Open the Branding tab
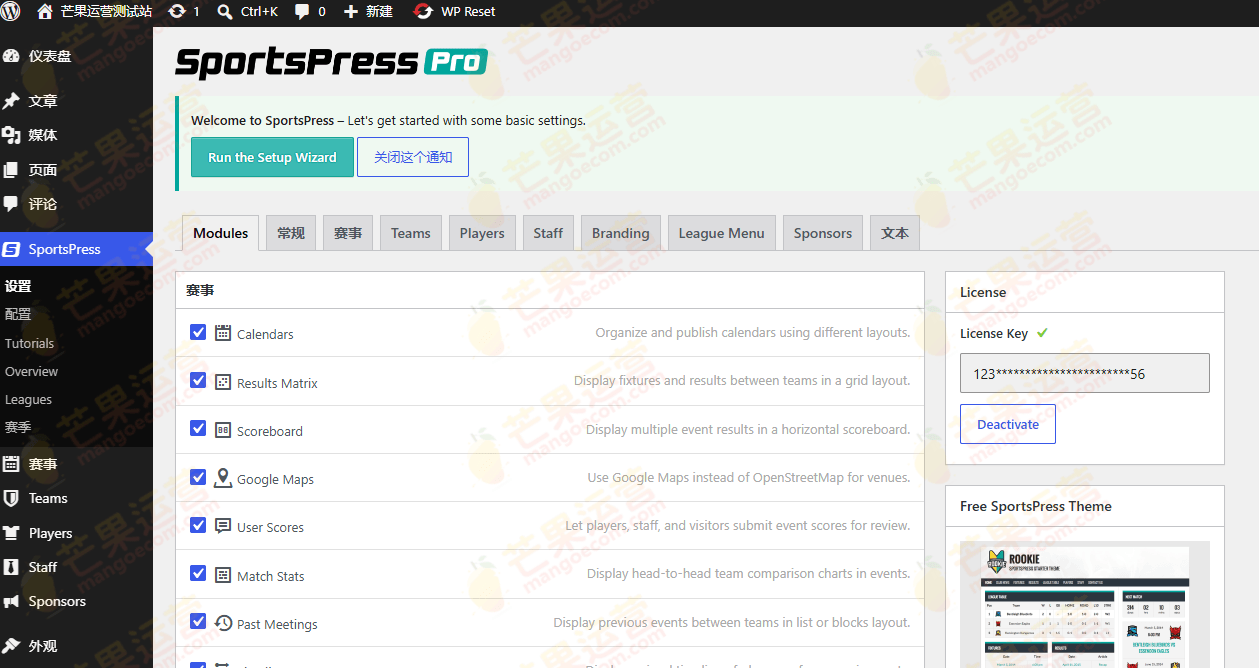The width and height of the screenshot is (1259, 668). 621,233
